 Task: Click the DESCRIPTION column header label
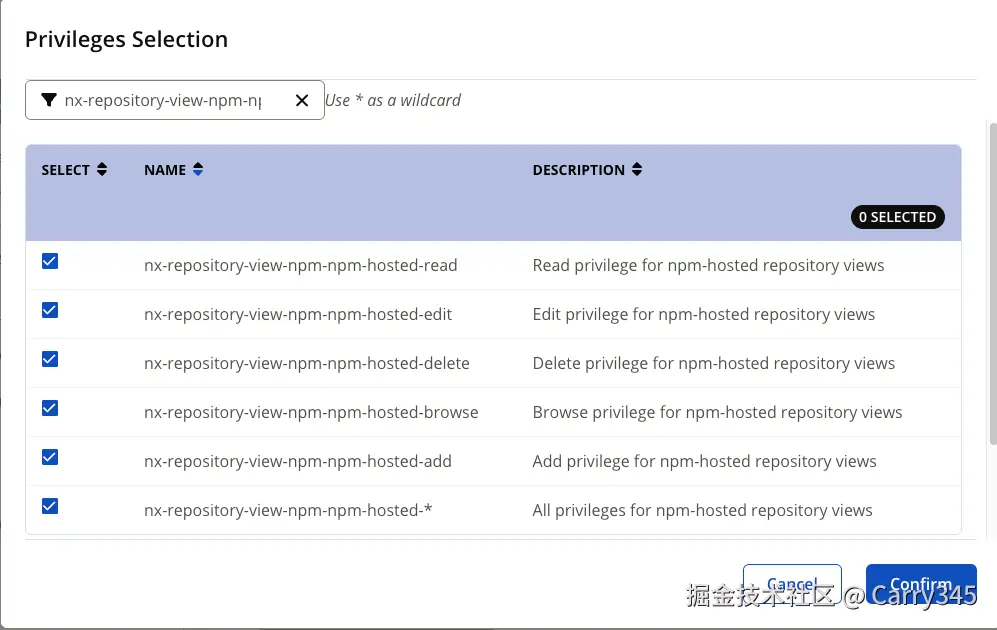tap(578, 170)
